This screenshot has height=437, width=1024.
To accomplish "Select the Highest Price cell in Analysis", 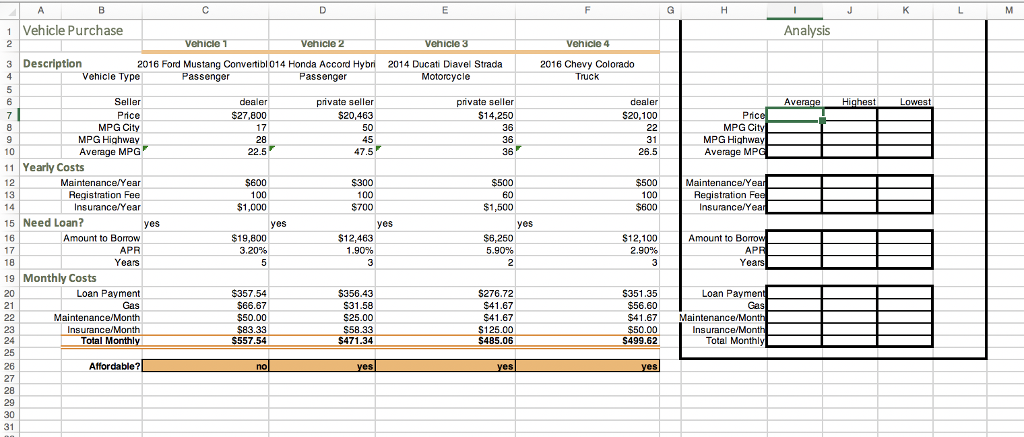I will point(850,114).
